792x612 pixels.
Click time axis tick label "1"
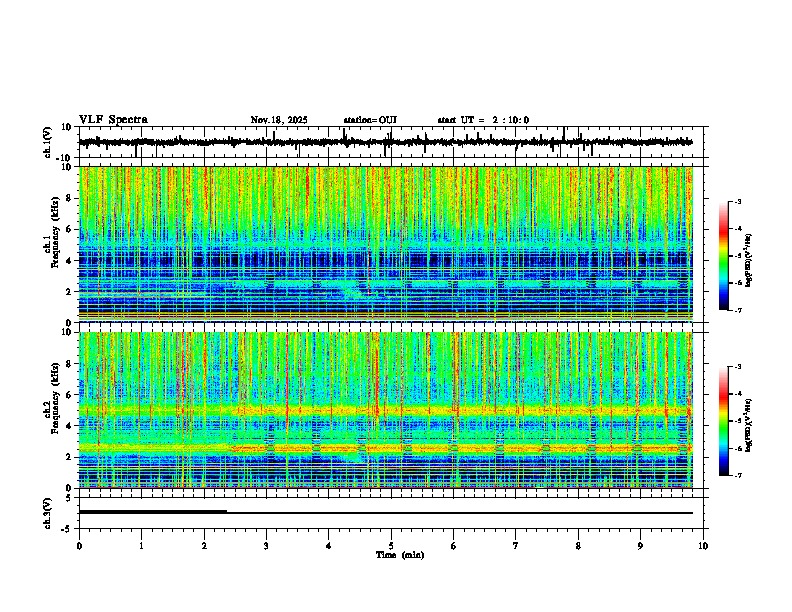point(141,546)
